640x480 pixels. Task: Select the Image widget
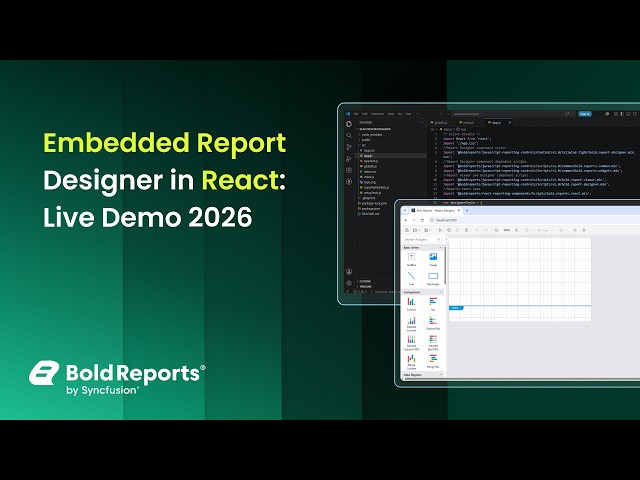coord(433,259)
